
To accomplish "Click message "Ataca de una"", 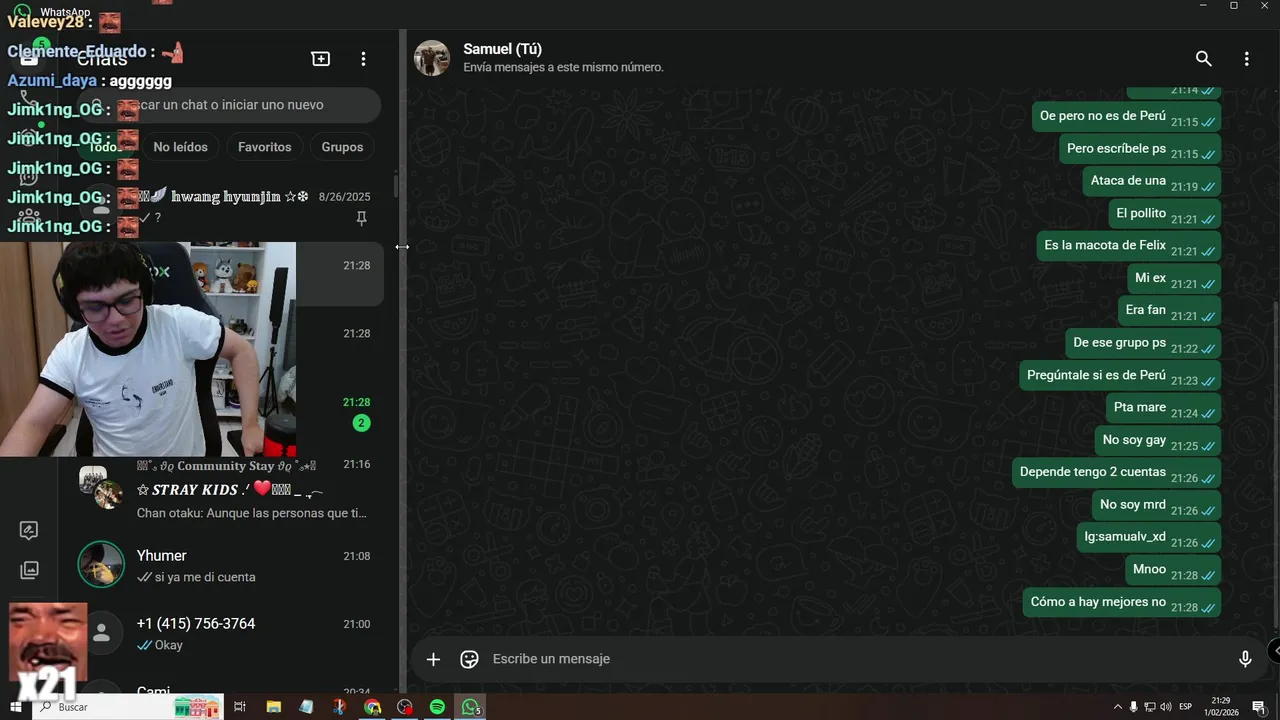I will [x=1152, y=181].
